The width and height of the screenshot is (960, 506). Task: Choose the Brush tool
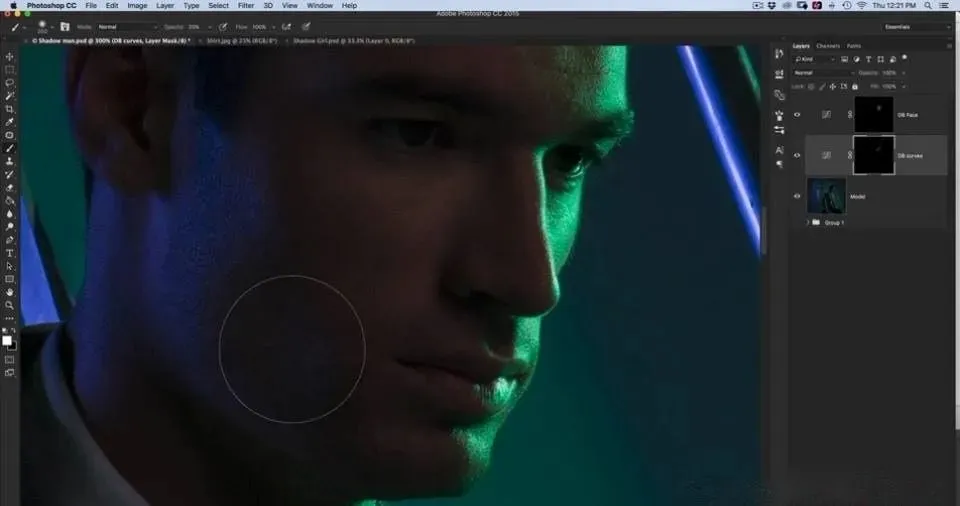(10, 148)
